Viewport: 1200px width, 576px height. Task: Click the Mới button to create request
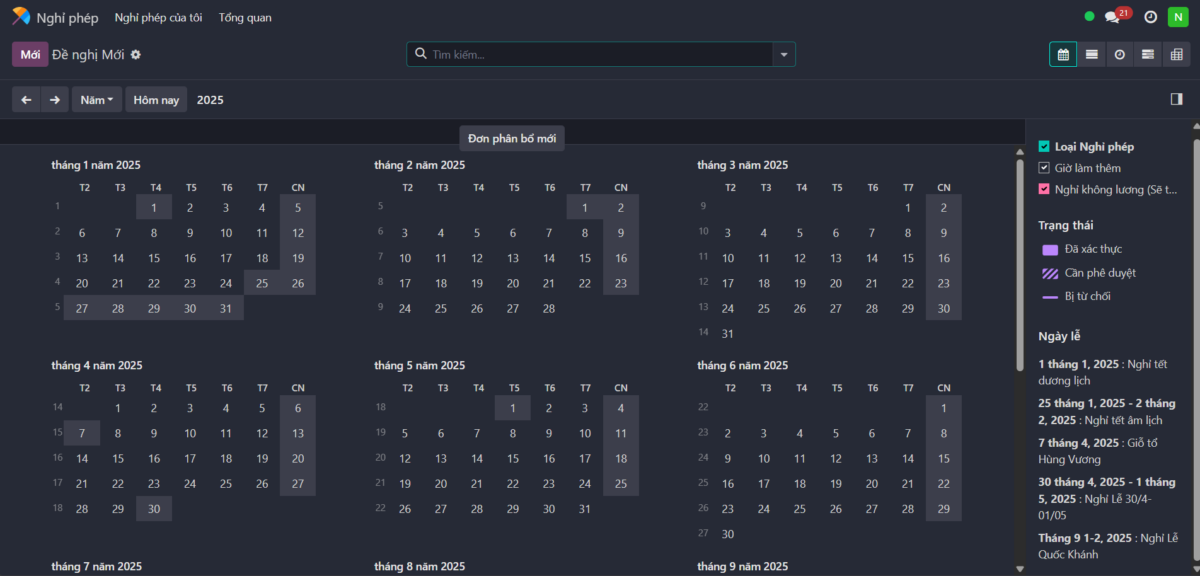point(29,54)
